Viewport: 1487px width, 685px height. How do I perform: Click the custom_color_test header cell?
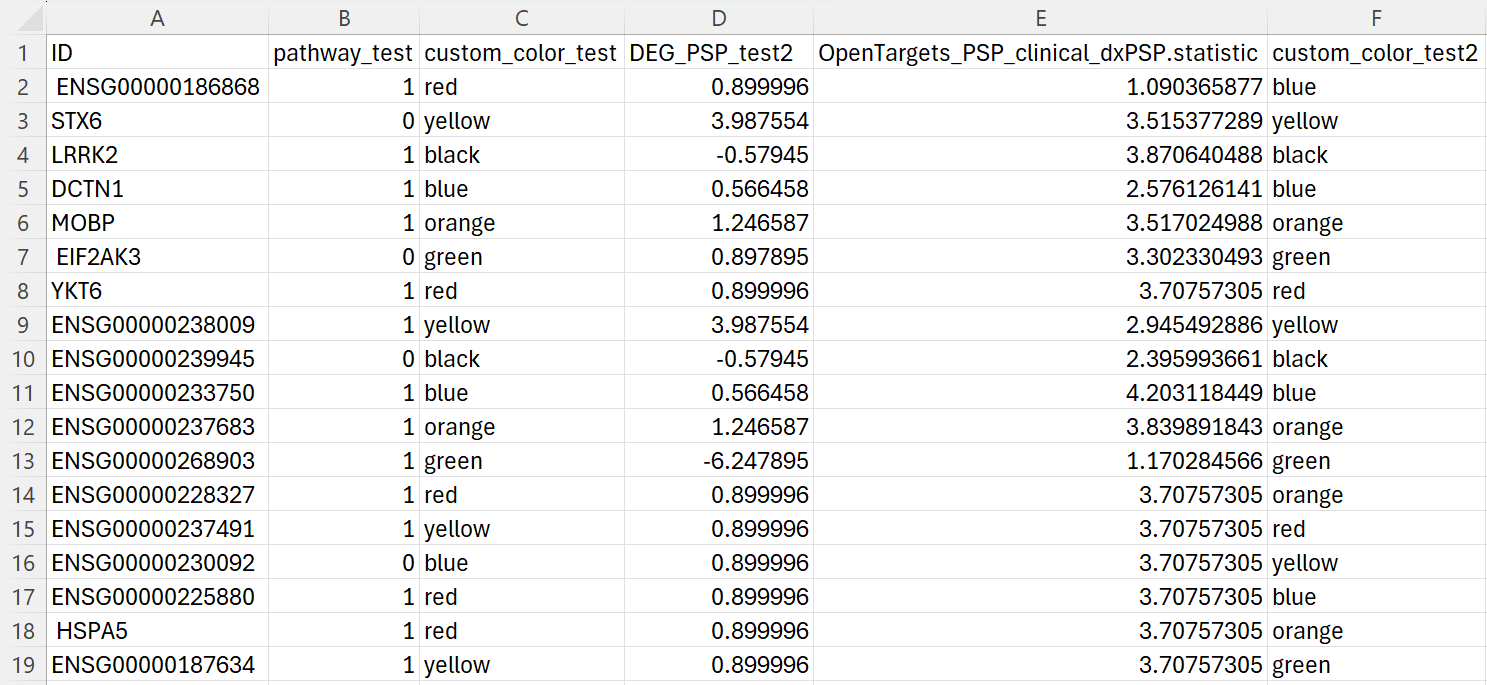pos(520,53)
